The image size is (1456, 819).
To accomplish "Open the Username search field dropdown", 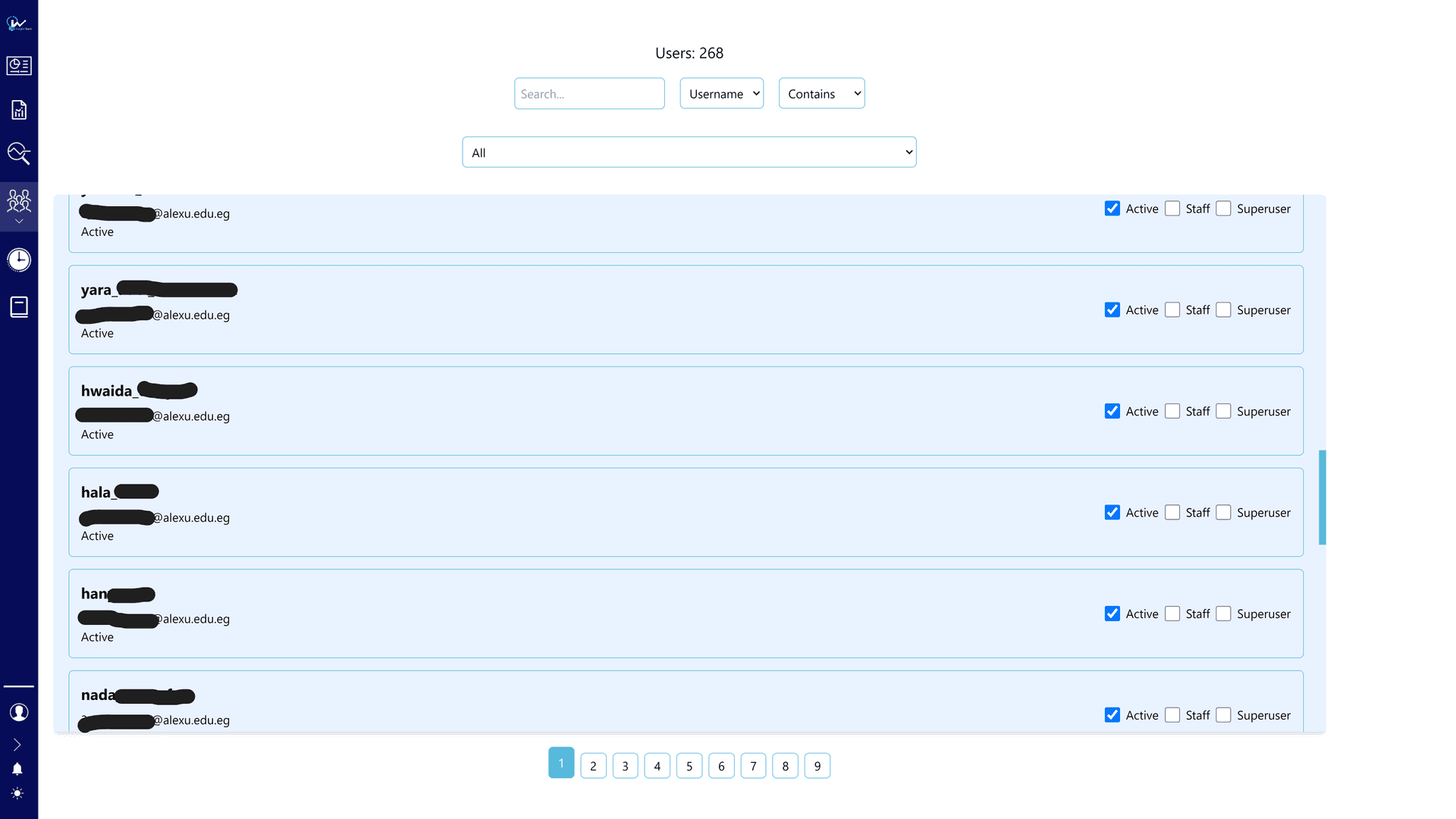I will [x=721, y=93].
